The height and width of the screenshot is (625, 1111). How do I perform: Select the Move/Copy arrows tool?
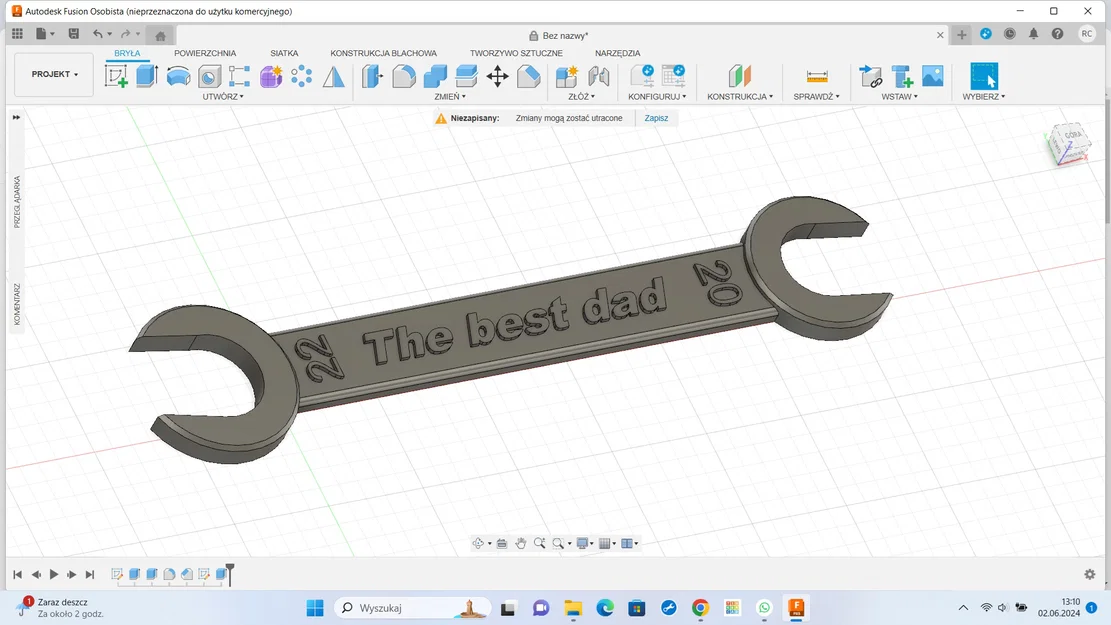pyautogui.click(x=497, y=77)
